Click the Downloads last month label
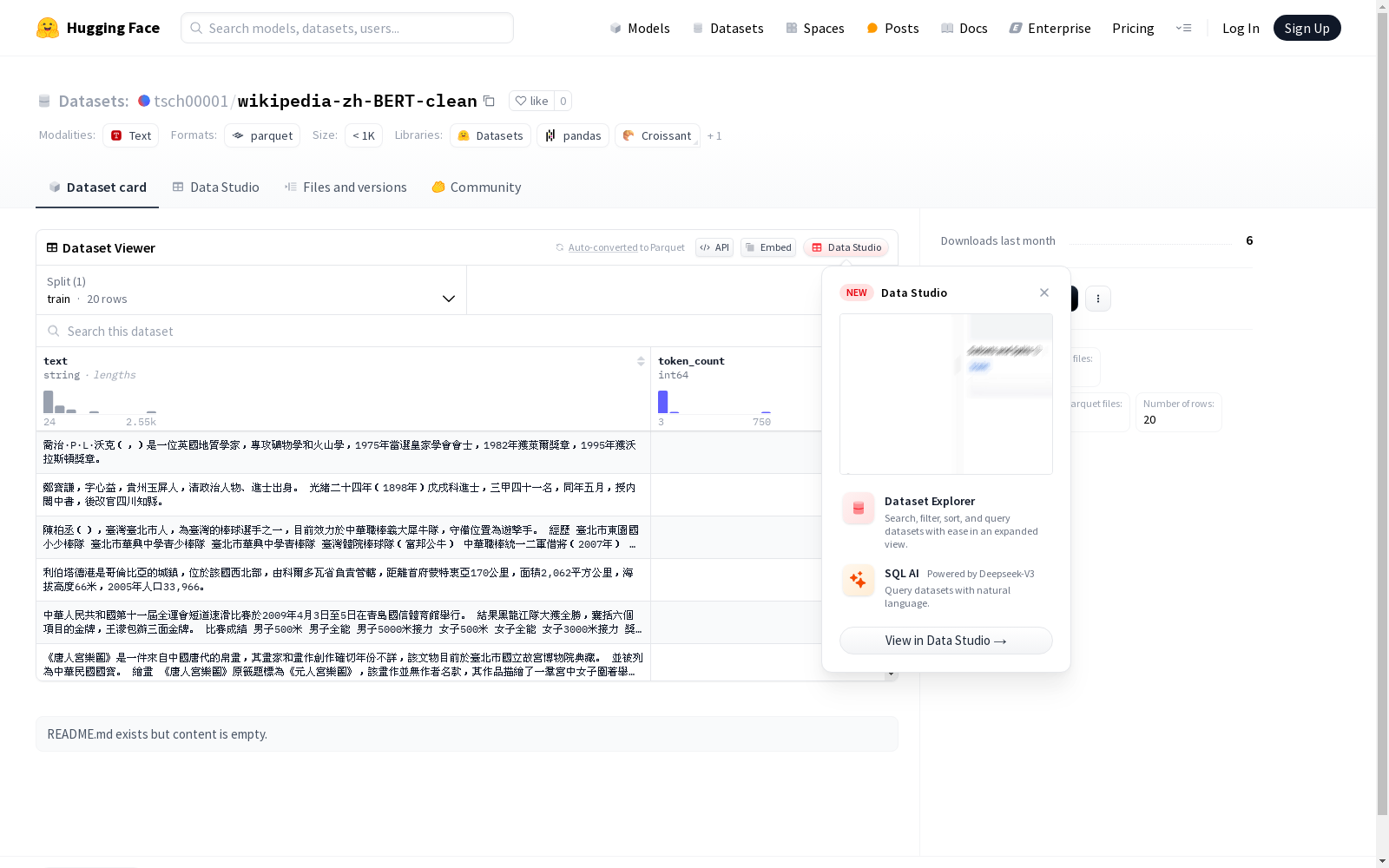1389x868 pixels. (x=998, y=240)
